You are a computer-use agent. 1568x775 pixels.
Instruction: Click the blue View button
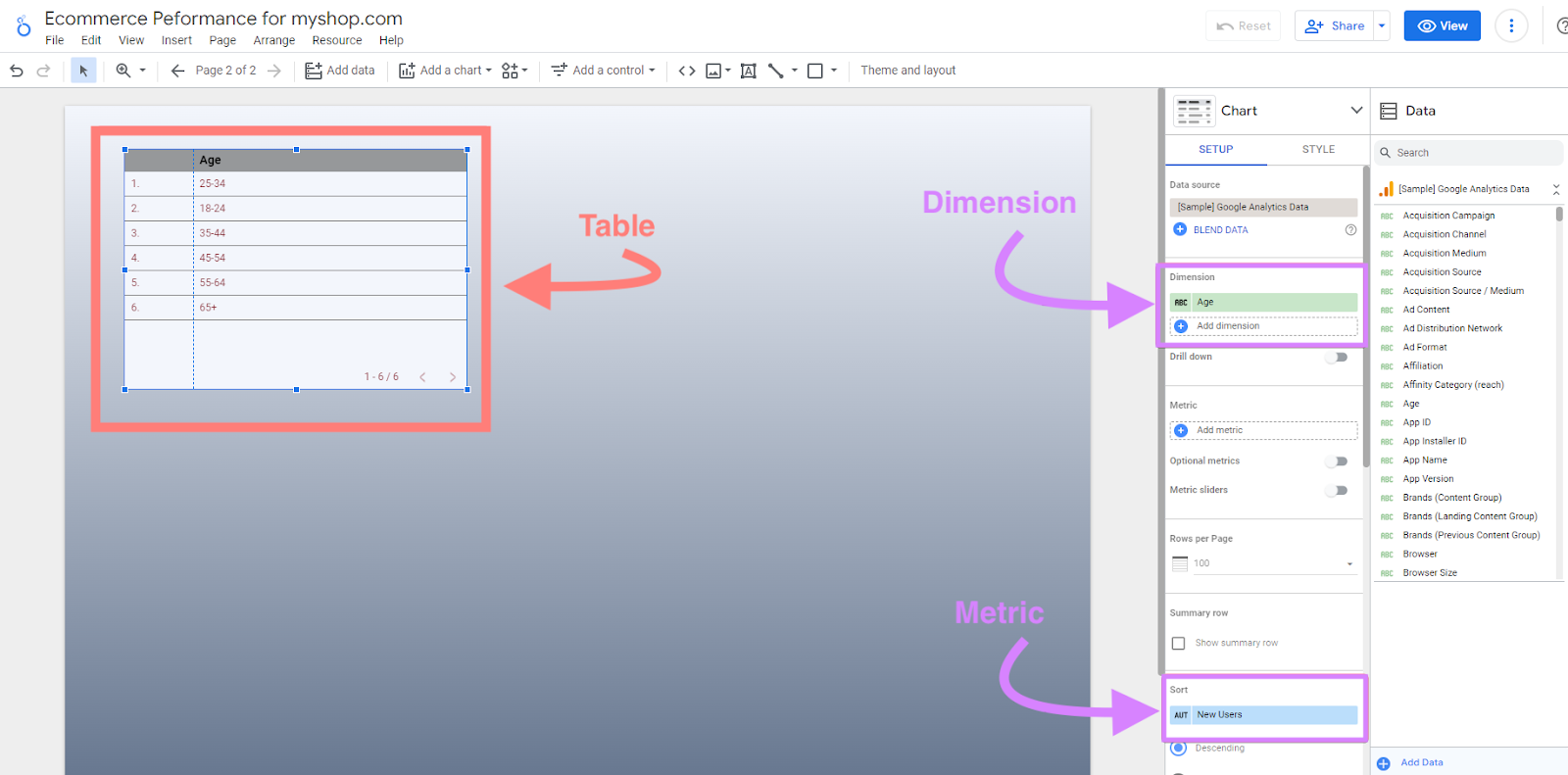pos(1442,26)
